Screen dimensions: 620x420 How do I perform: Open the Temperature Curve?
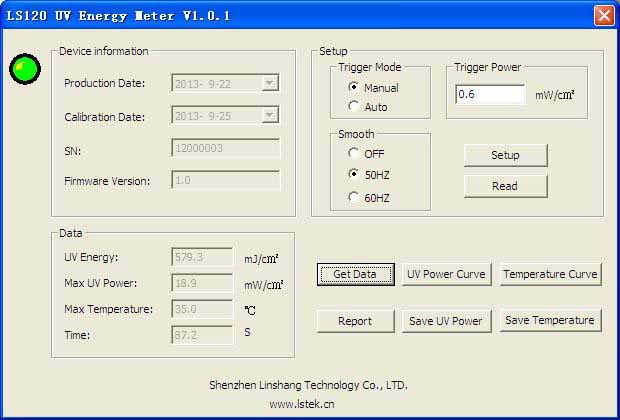(x=550, y=274)
